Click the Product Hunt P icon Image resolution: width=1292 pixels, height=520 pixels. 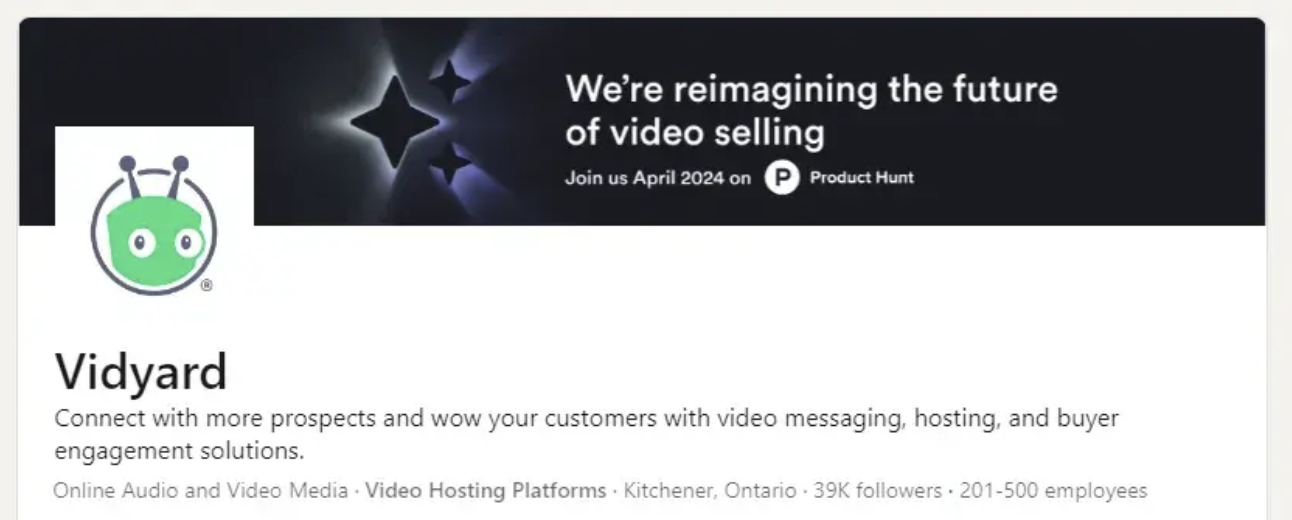coord(782,178)
